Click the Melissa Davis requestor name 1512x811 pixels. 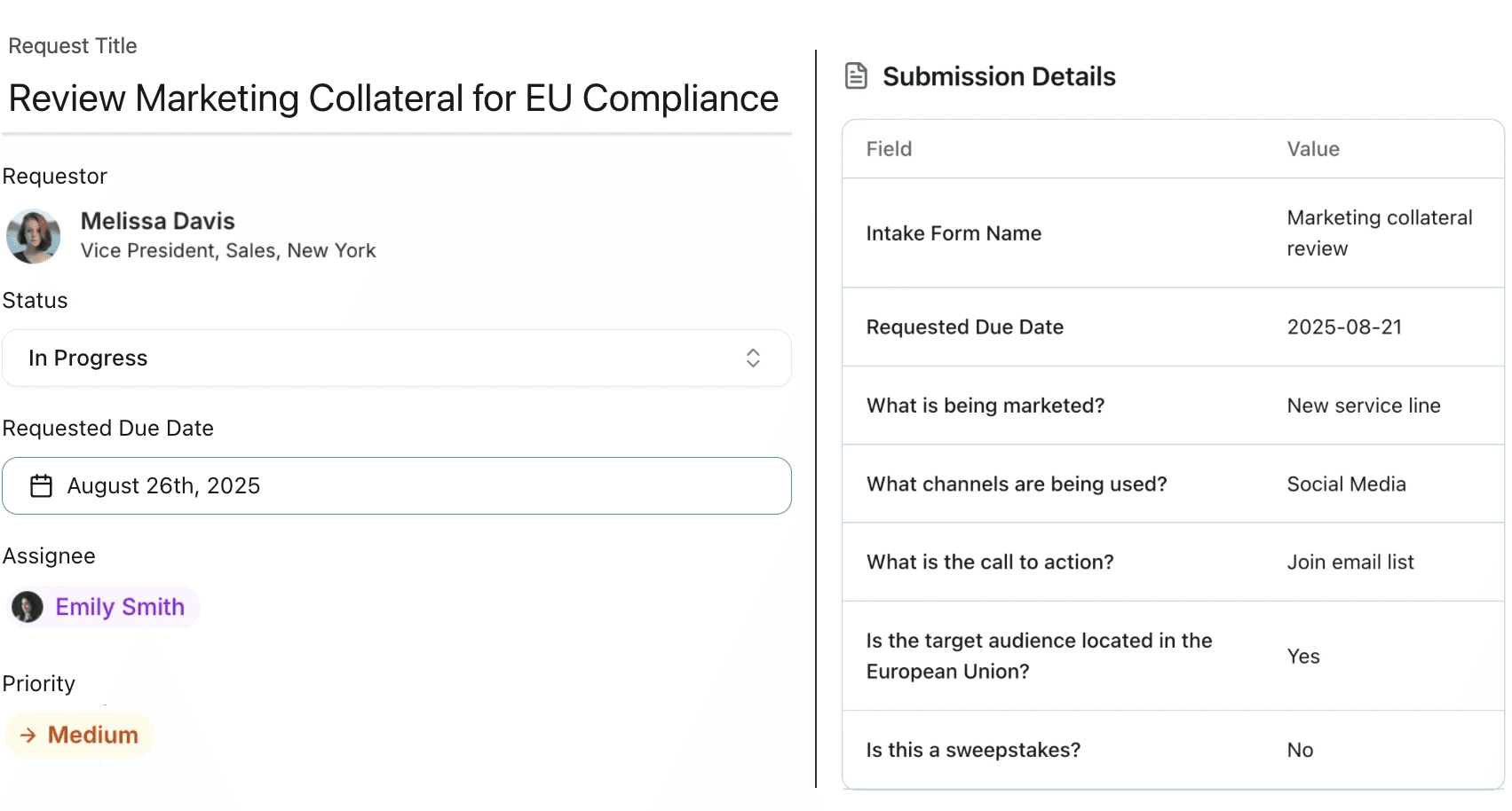pyautogui.click(x=158, y=221)
